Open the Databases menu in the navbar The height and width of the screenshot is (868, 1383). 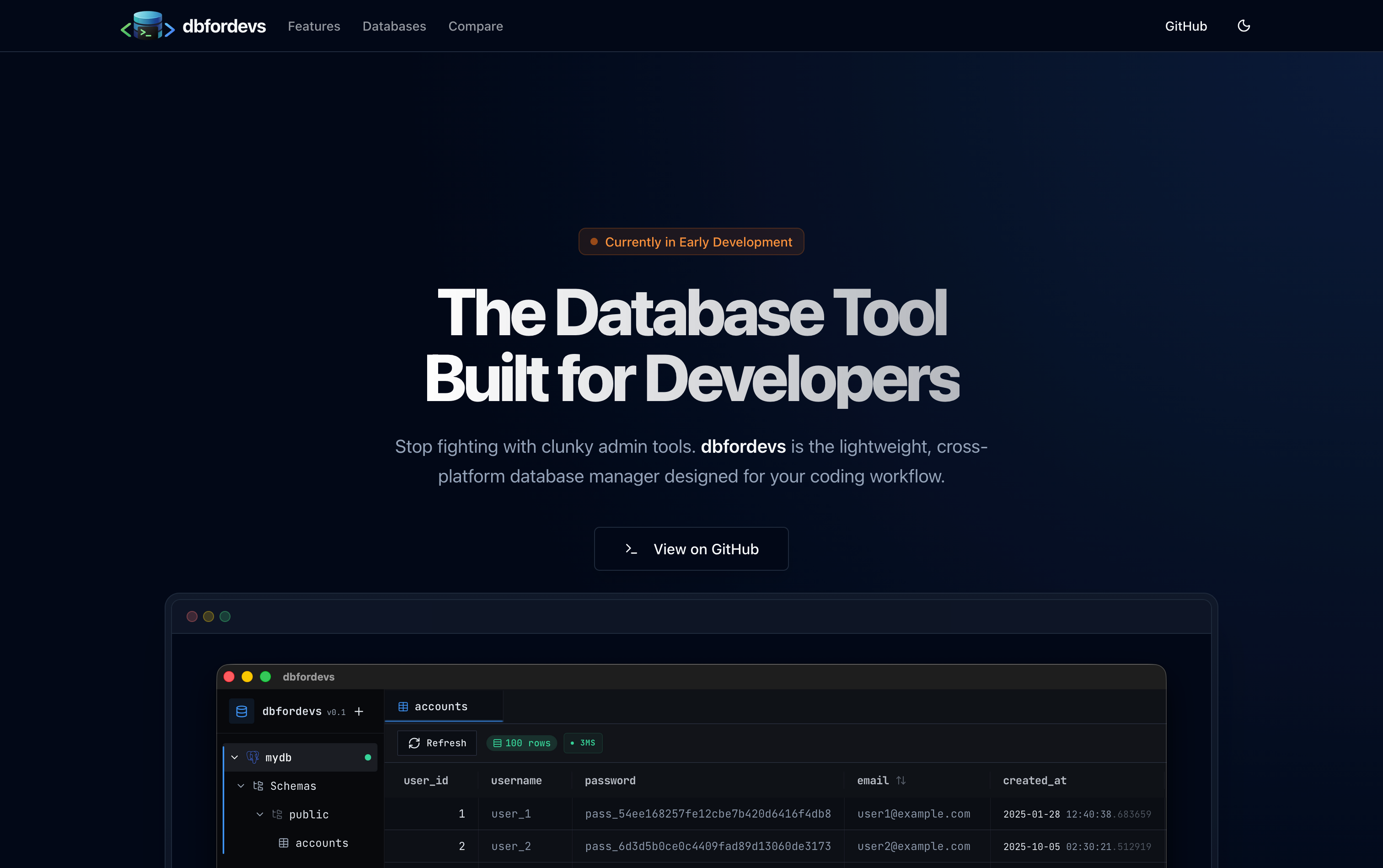(394, 26)
